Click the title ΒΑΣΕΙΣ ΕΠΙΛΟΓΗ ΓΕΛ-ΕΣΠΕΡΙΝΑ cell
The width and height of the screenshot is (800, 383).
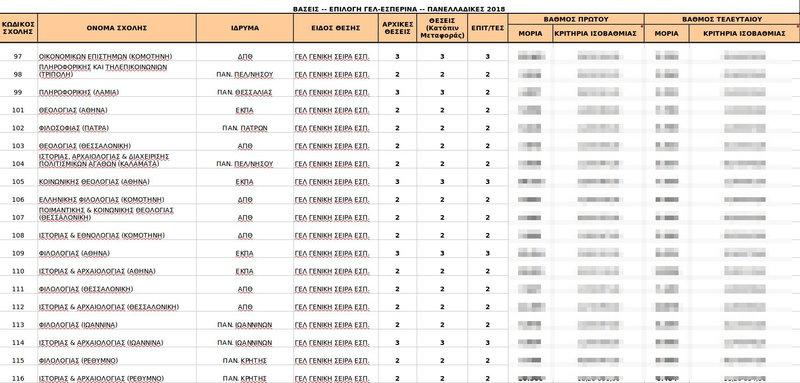pos(399,9)
